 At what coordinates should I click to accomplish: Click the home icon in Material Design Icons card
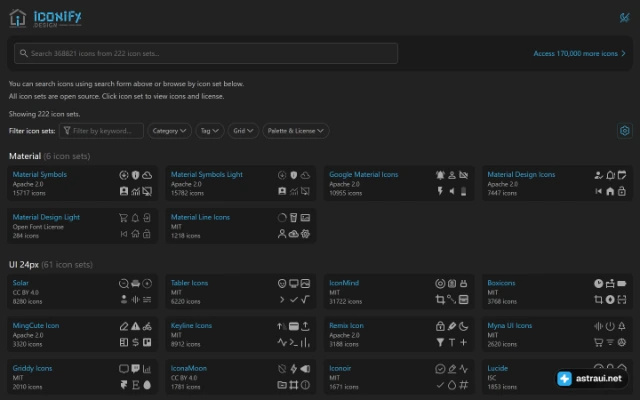[x=610, y=191]
